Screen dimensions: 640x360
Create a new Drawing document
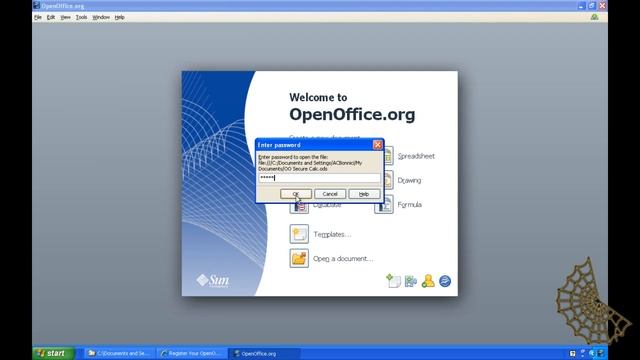pos(409,180)
